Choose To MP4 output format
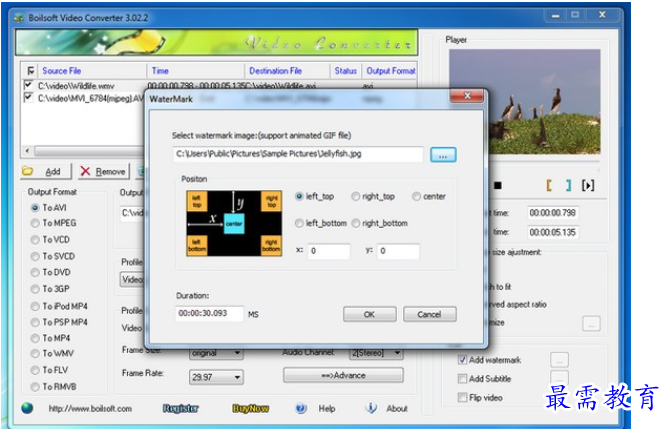This screenshot has height=429, width=667. click(51, 338)
